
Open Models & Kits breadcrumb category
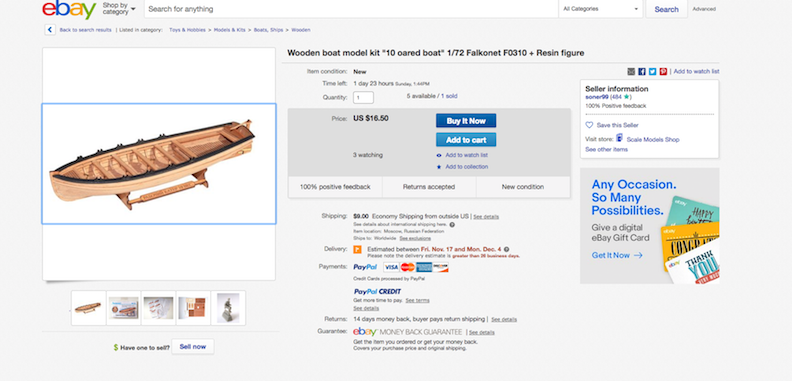tap(229, 30)
